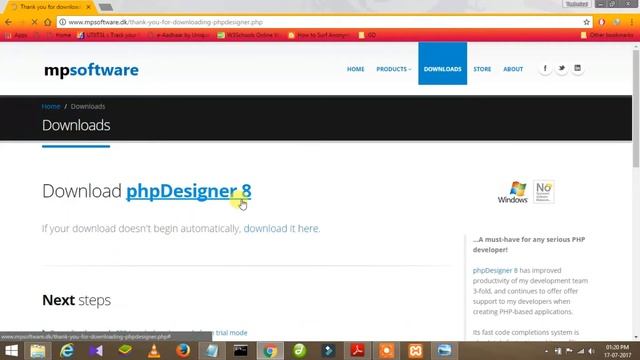Open the About navigation item

click(513, 69)
